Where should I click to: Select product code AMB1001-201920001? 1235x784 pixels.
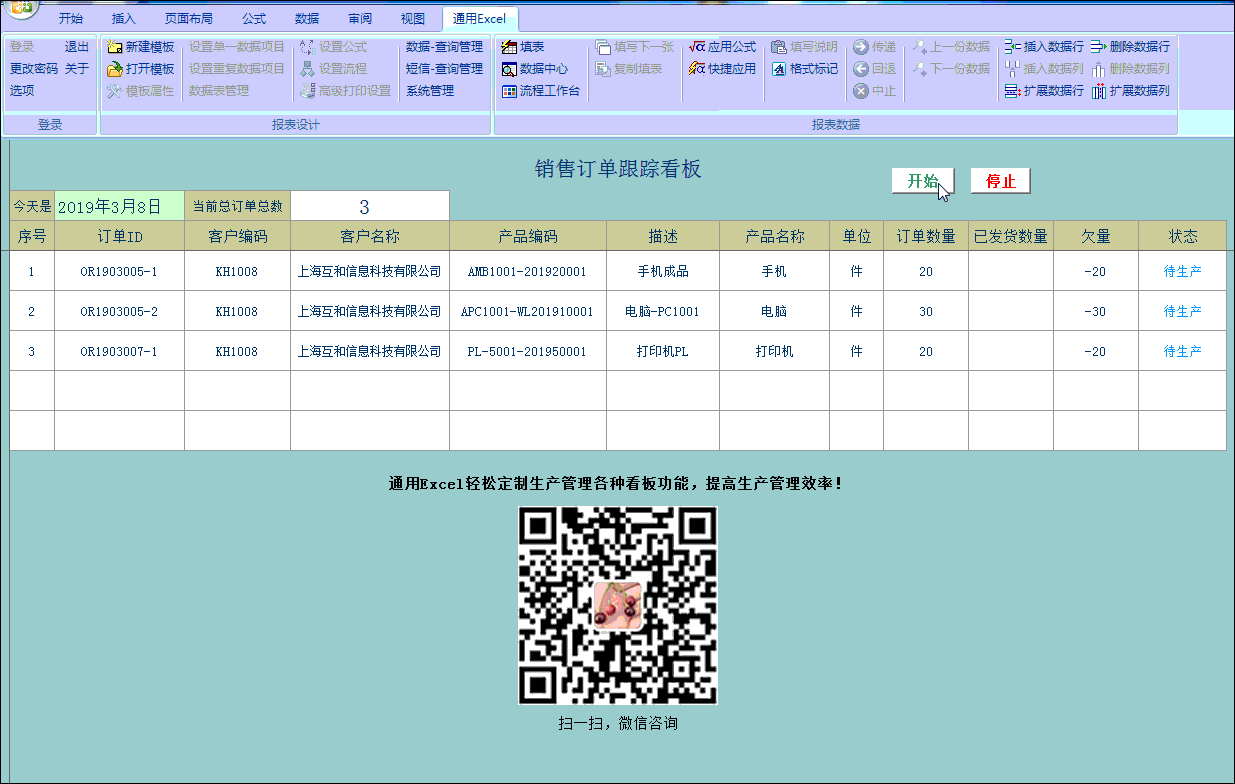pyautogui.click(x=527, y=271)
